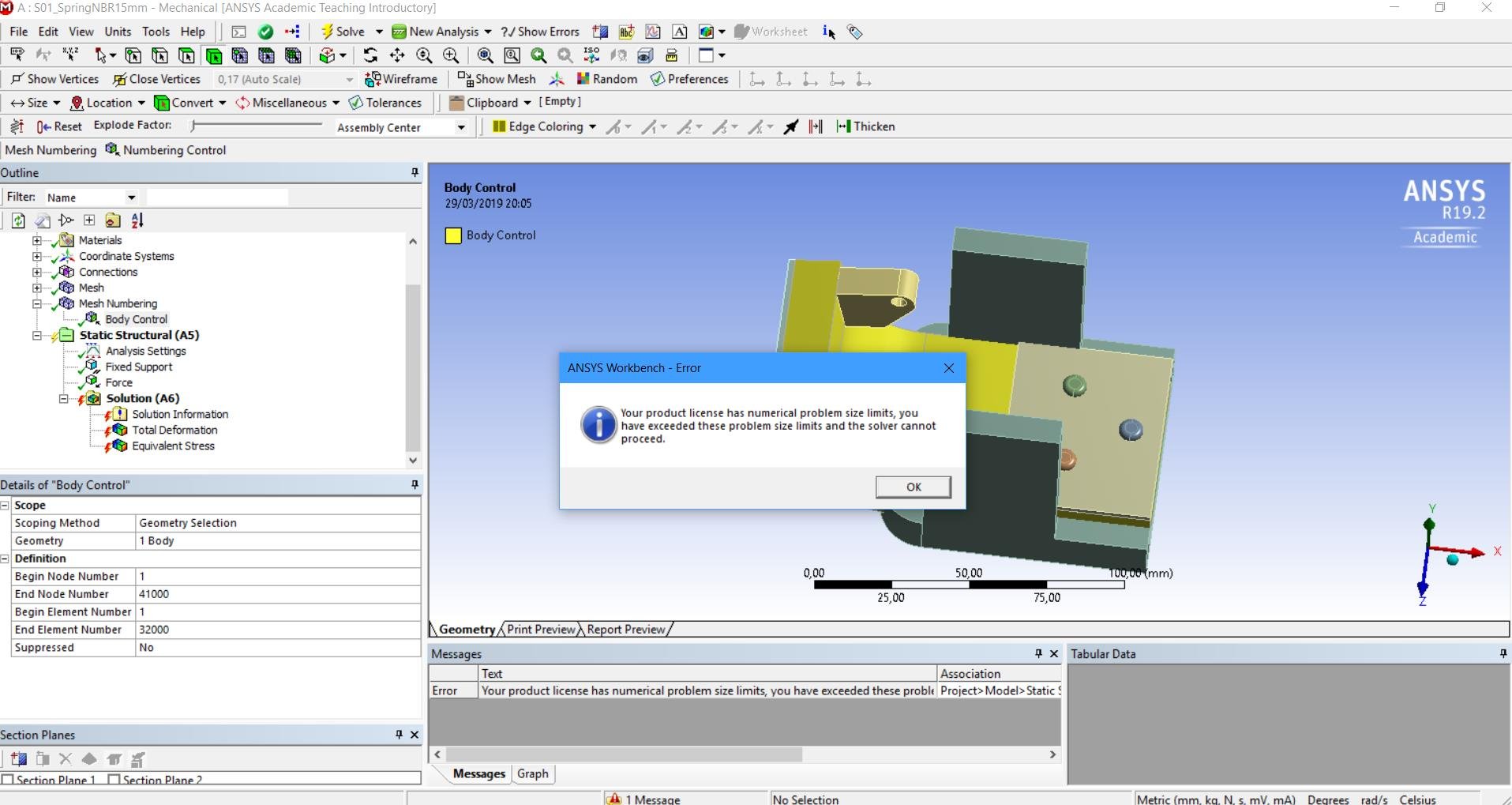Collapse the Mesh Numbering tree node
This screenshot has height=805, width=1512.
coord(36,303)
